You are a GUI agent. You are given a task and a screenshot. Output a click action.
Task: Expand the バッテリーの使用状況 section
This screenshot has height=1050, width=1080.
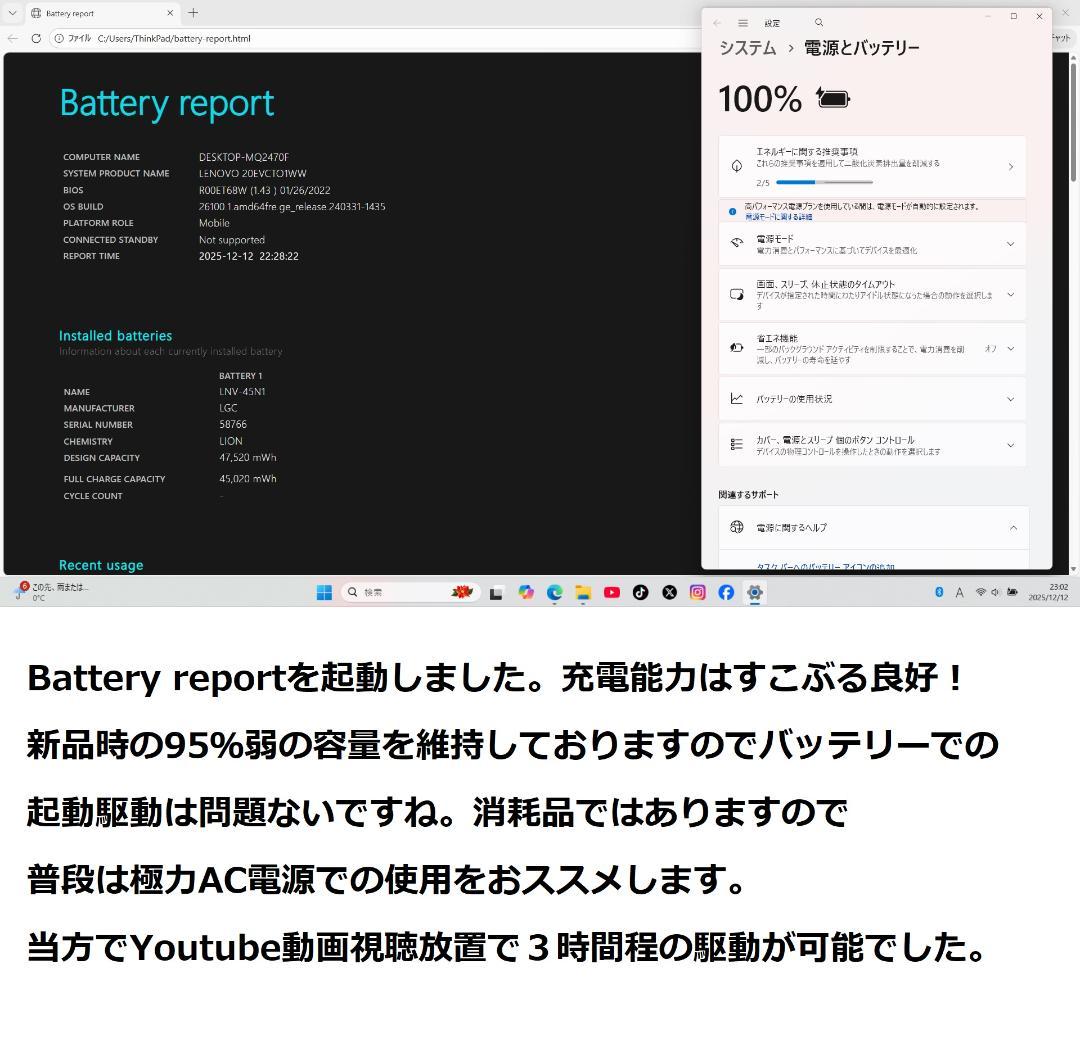click(1011, 398)
